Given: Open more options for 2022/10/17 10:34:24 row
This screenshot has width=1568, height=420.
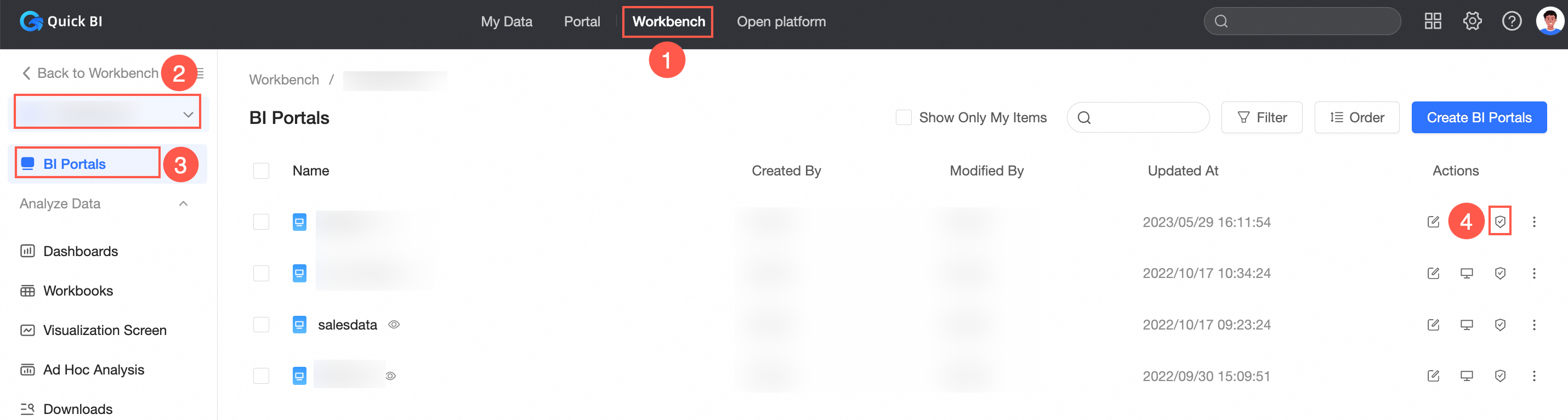Looking at the screenshot, I should coord(1534,273).
